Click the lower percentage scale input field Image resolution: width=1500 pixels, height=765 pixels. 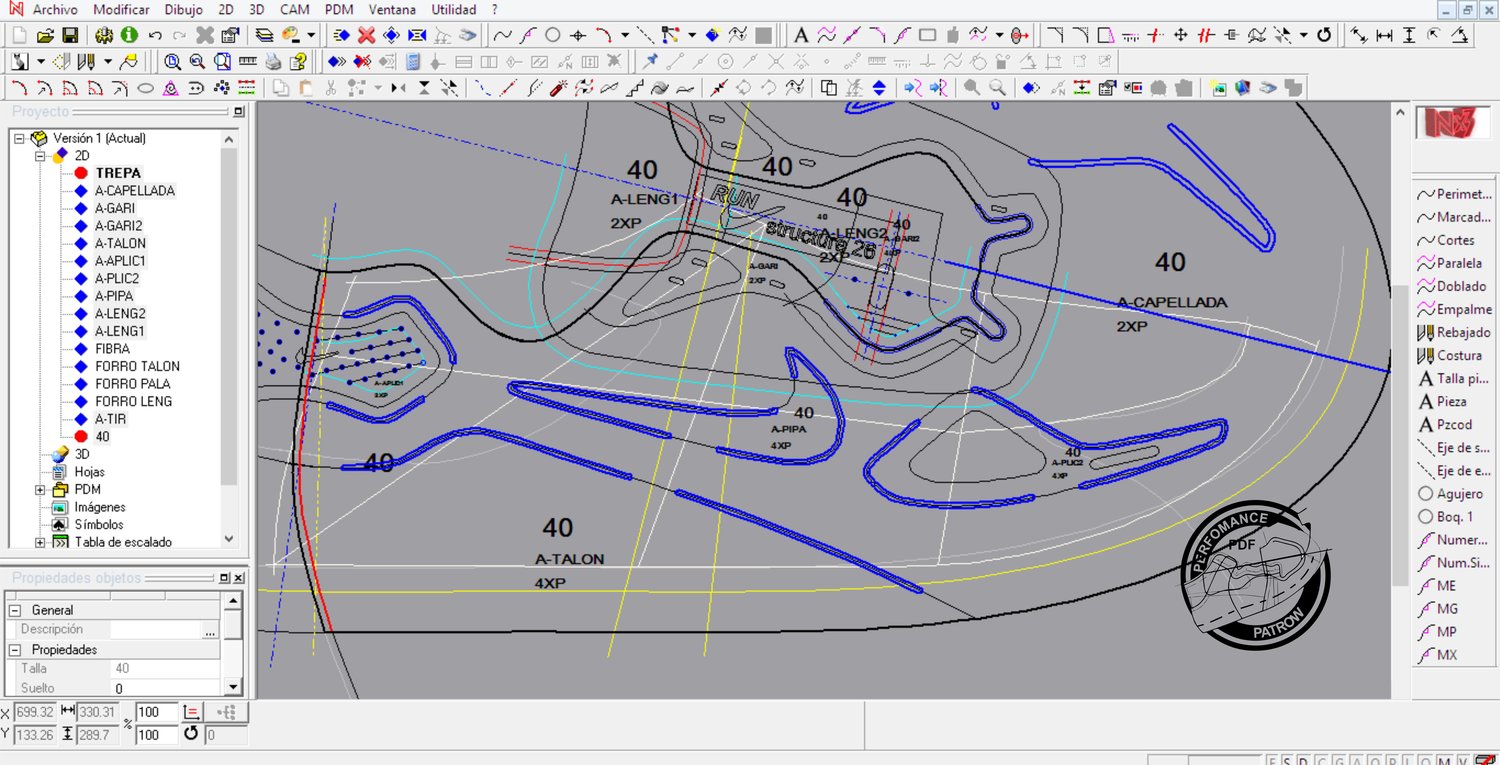[156, 735]
